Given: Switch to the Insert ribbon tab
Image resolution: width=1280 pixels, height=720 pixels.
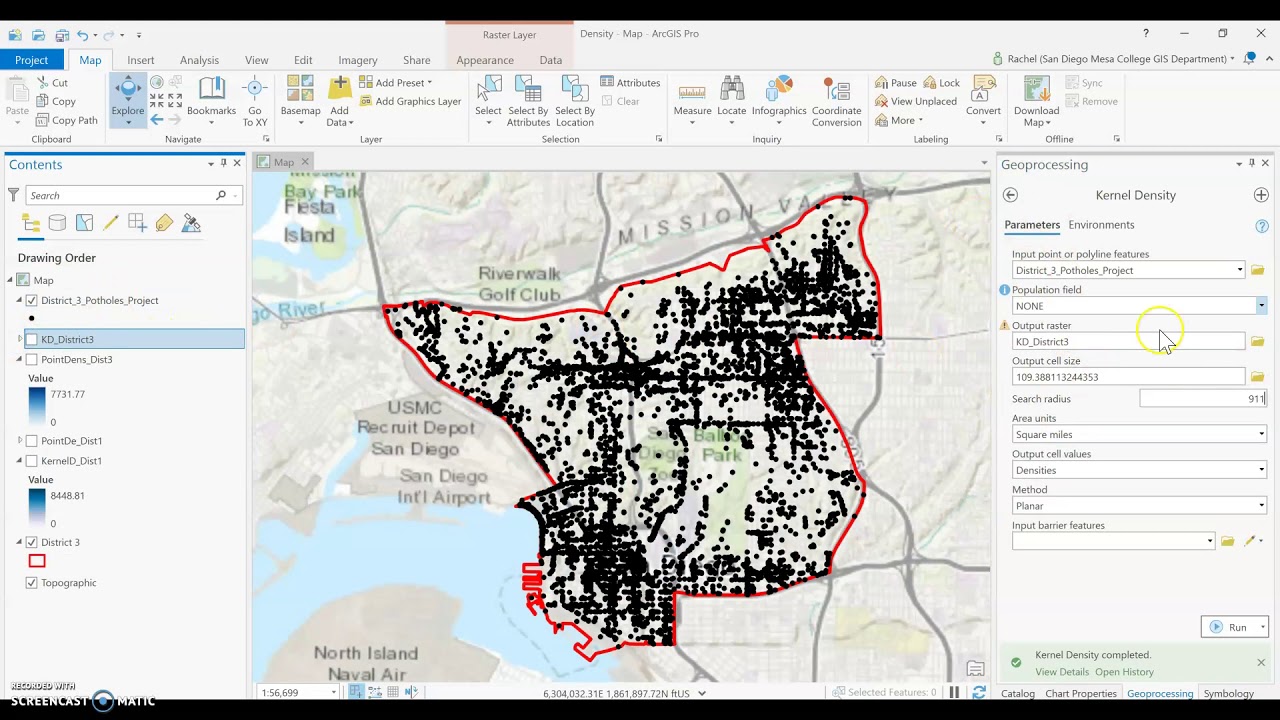Looking at the screenshot, I should click(x=140, y=60).
